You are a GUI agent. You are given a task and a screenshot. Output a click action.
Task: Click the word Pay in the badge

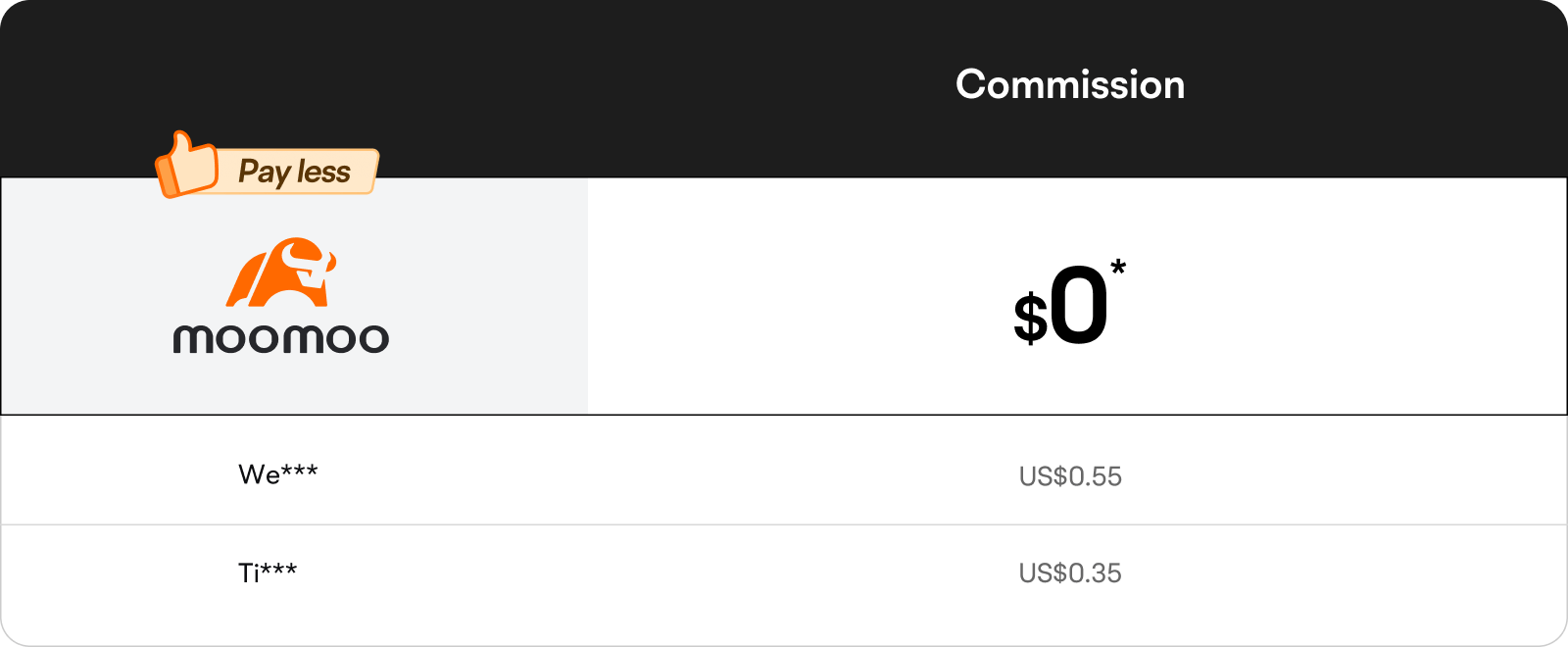(x=265, y=172)
